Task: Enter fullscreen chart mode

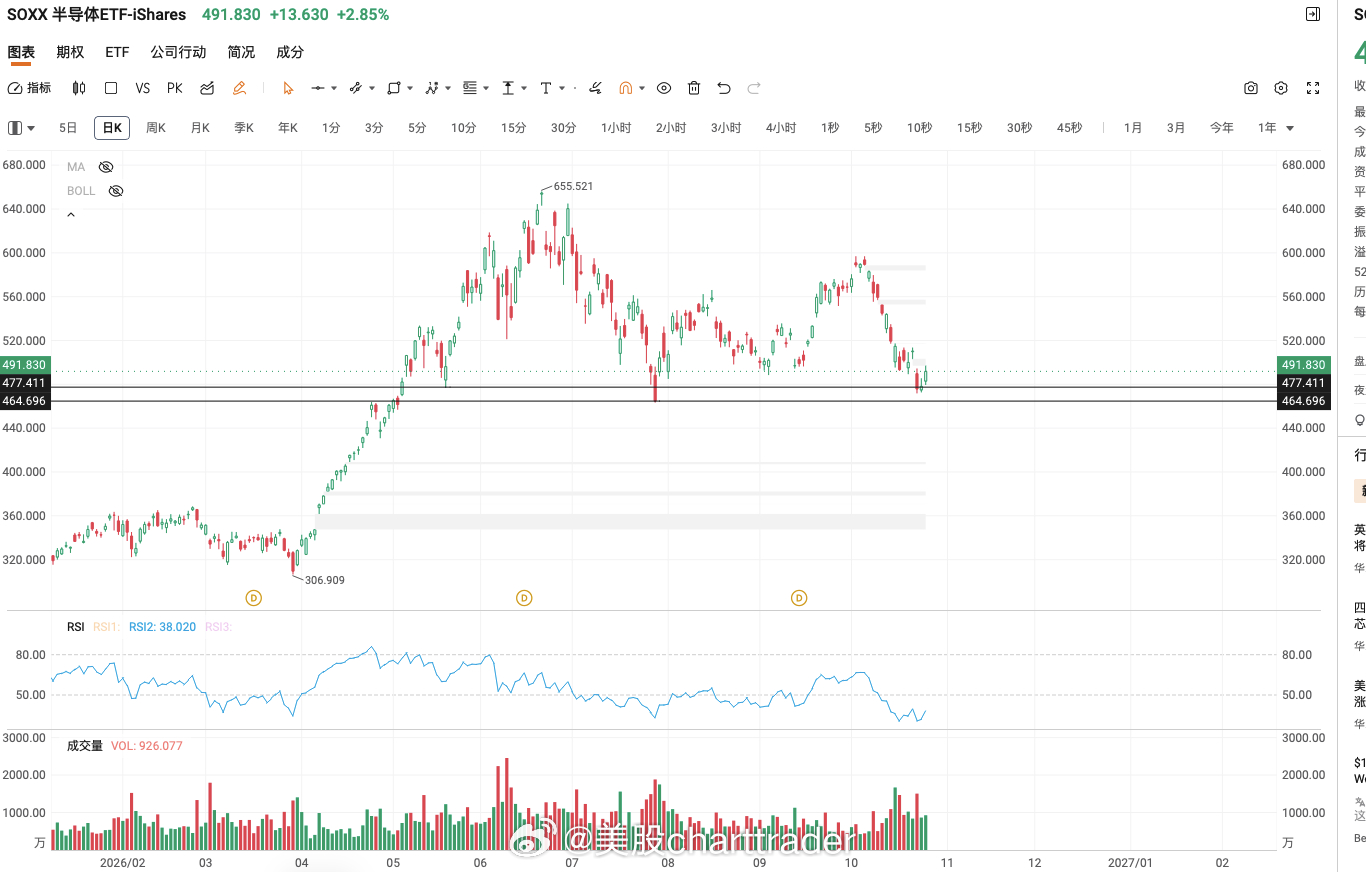Action: (1314, 88)
